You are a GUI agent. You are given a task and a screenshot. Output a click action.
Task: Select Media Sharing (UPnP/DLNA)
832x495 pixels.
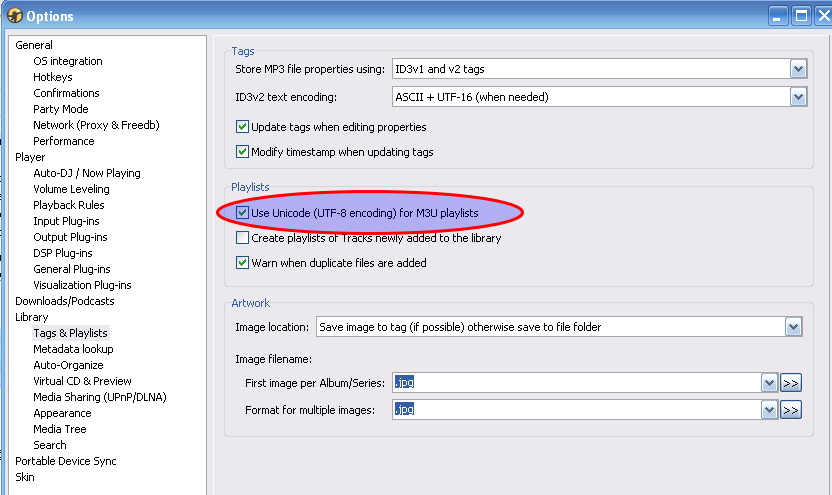click(100, 397)
